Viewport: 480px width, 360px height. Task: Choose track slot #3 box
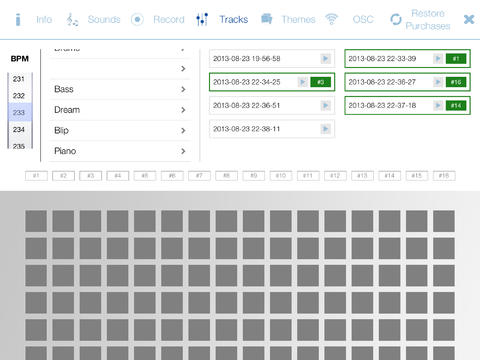pyautogui.click(x=91, y=176)
